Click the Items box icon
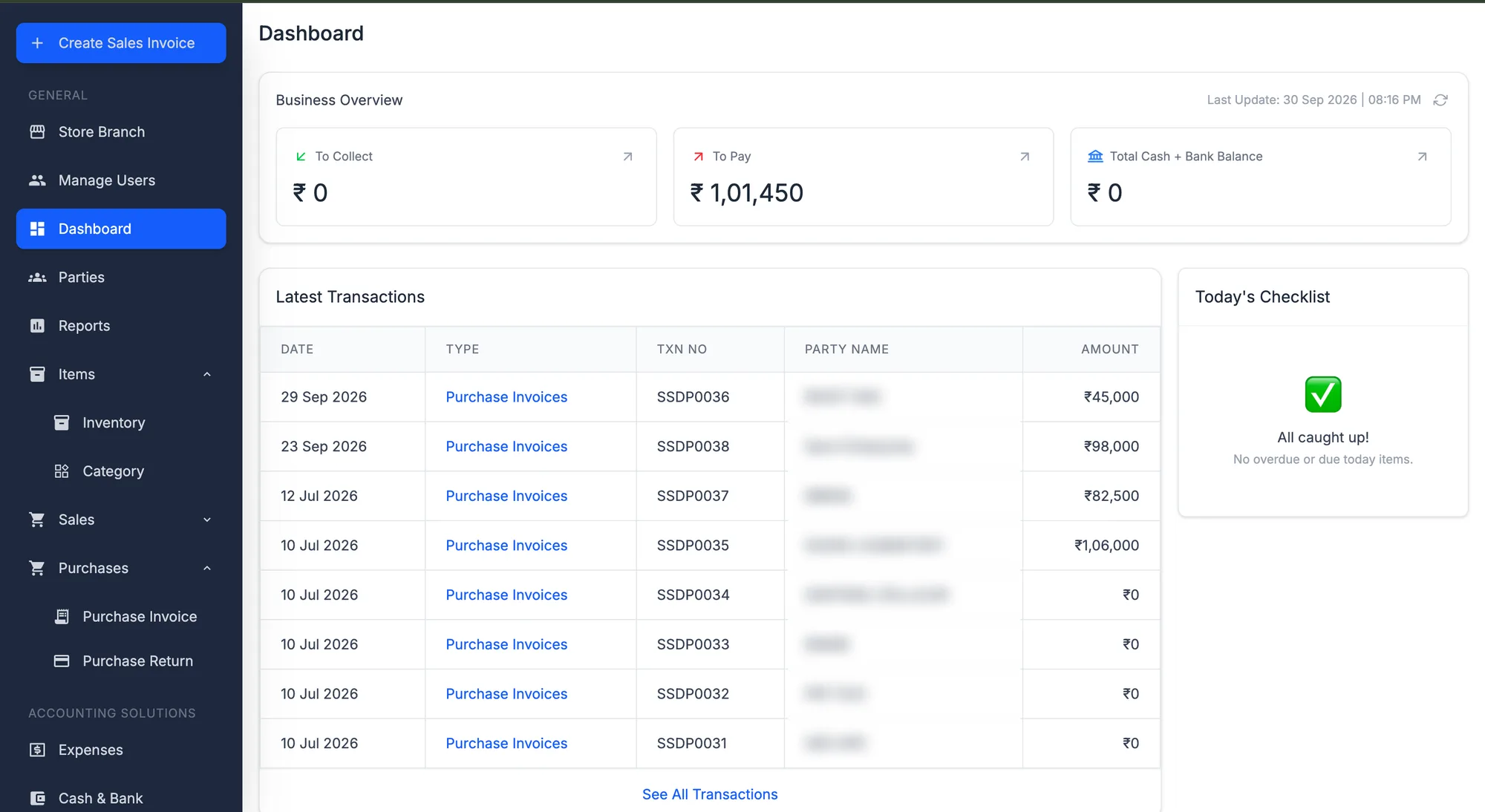 [x=37, y=374]
